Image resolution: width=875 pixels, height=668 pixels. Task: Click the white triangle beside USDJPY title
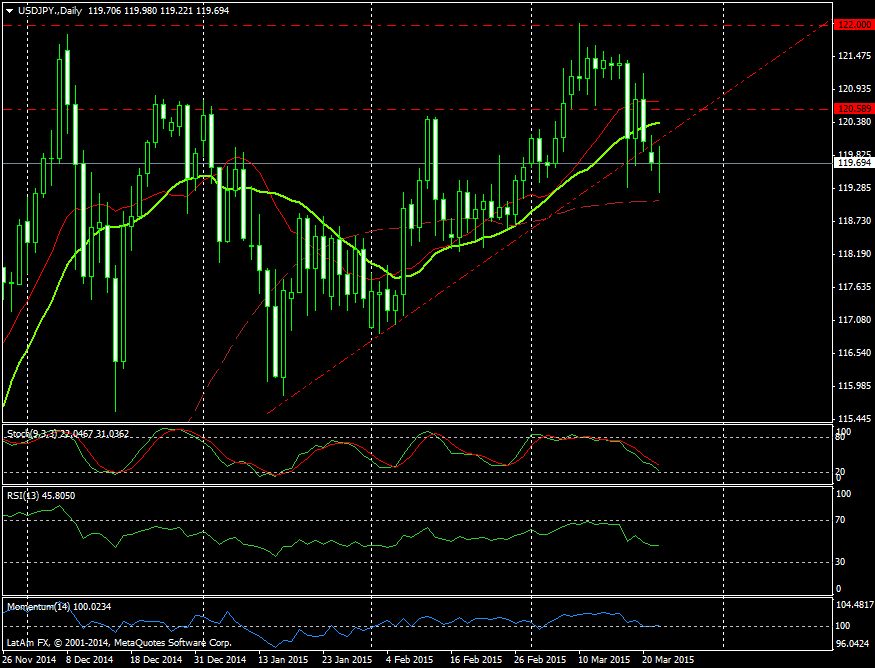(x=9, y=9)
